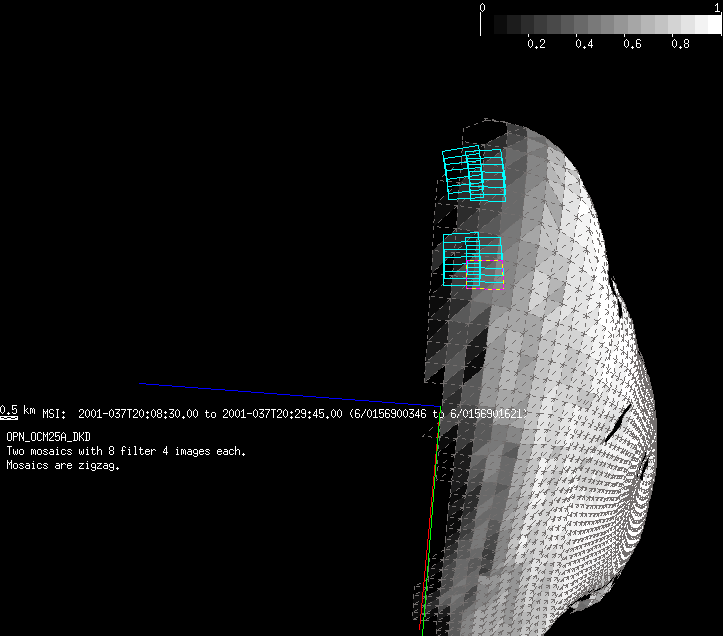Viewport: 723px width, 636px height.
Task: Select the magenta-yellow dashed image frame
Action: (x=484, y=274)
